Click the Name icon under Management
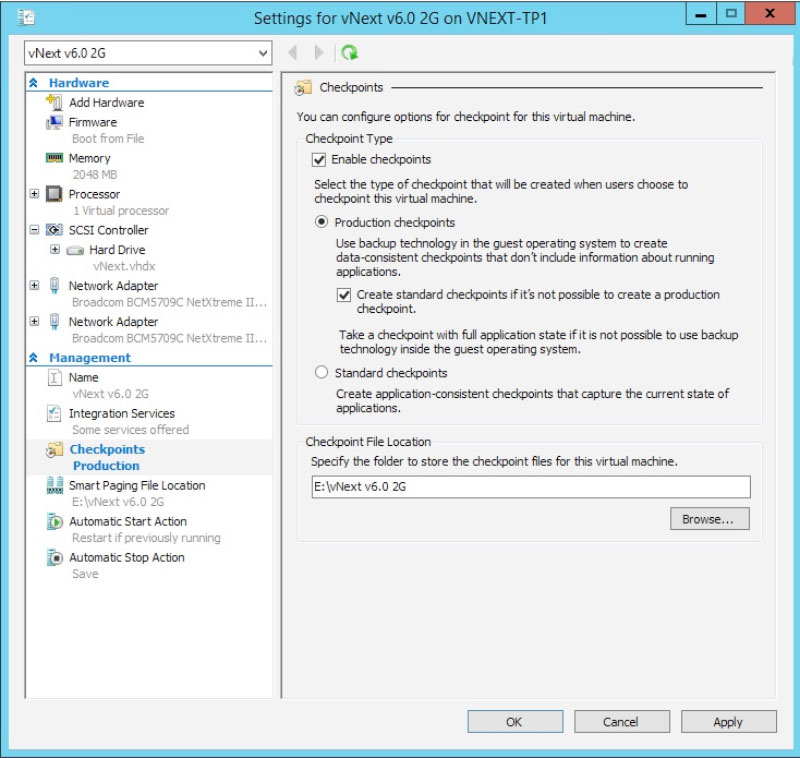Image resolution: width=800 pixels, height=758 pixels. [54, 377]
